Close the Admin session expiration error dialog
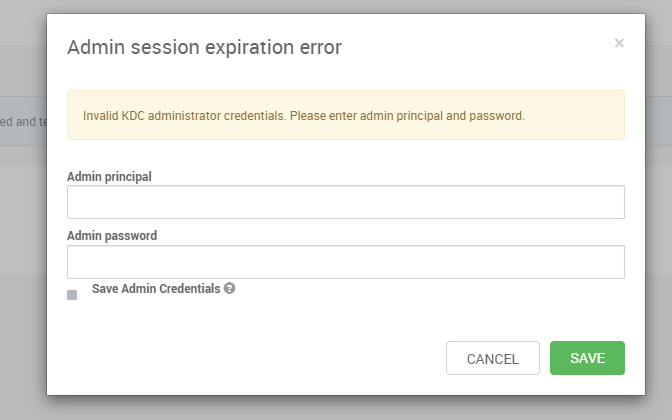The image size is (672, 420). click(619, 43)
